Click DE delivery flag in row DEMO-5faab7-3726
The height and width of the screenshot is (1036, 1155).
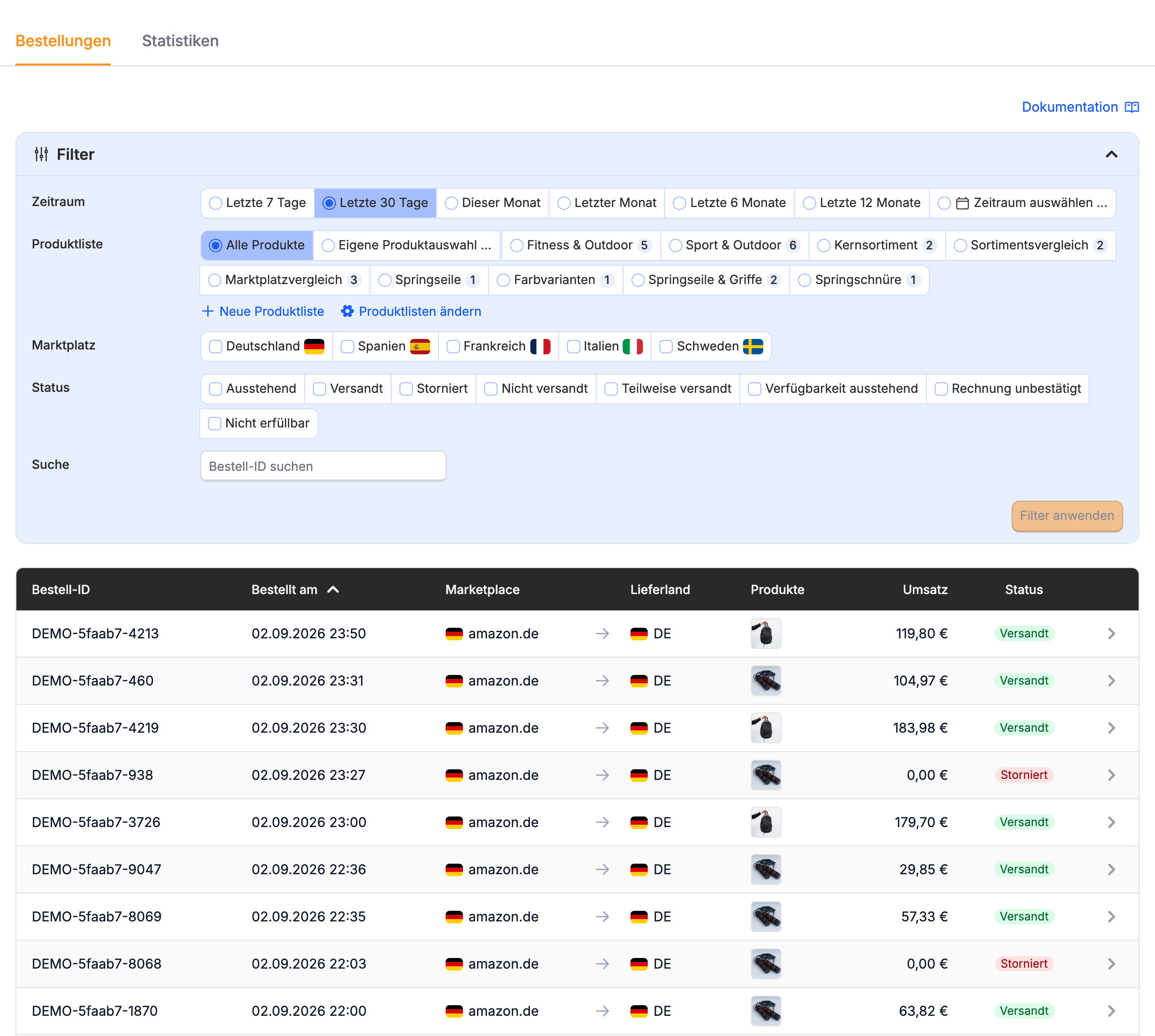639,823
